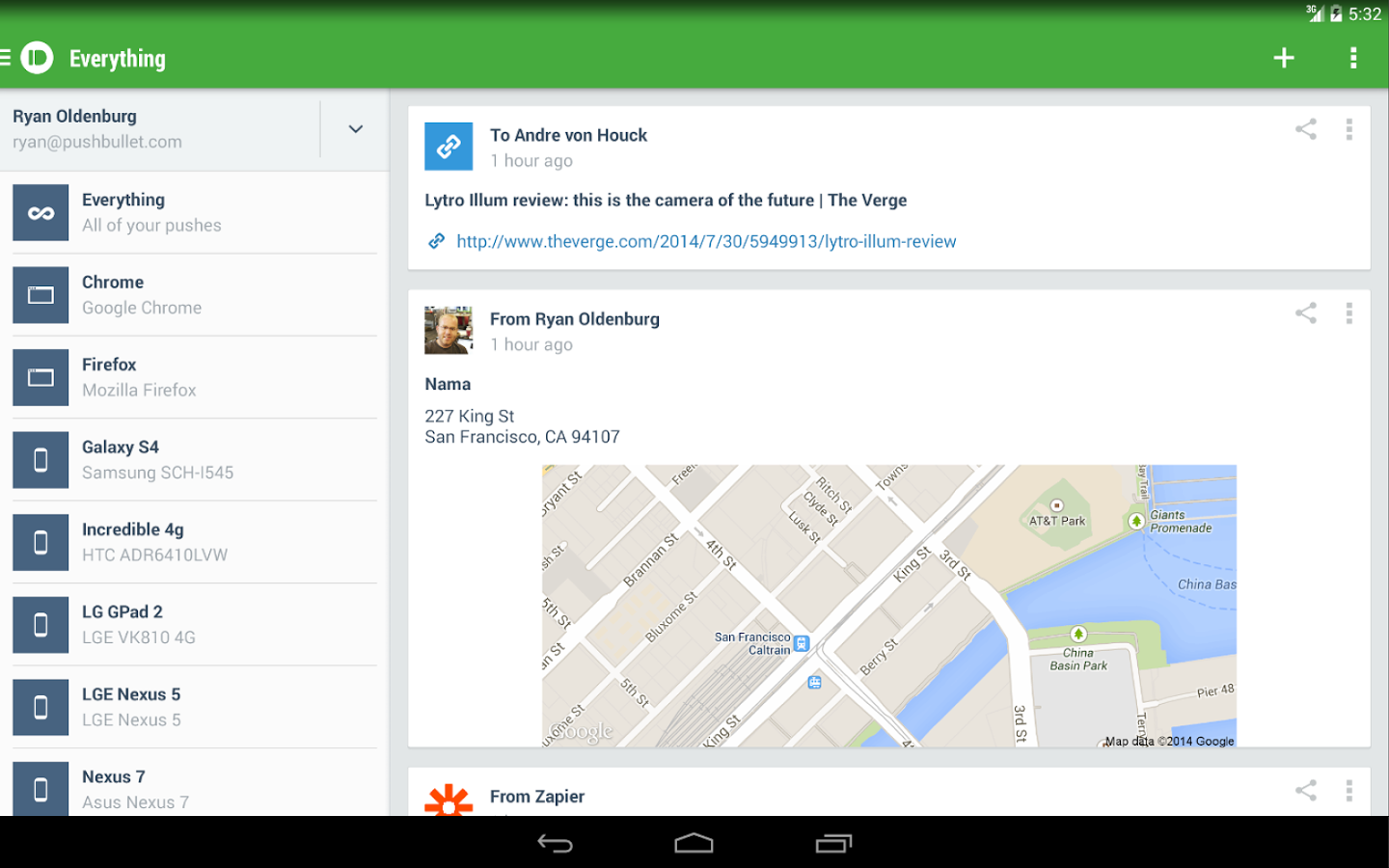Select the LG GPad 2 device icon
The width and height of the screenshot is (1389, 868).
click(41, 625)
